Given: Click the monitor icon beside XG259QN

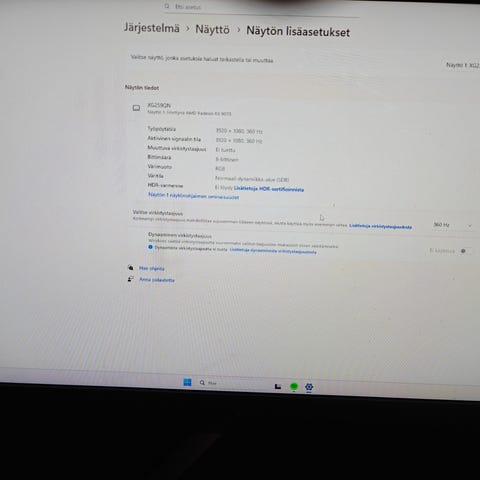Looking at the screenshot, I should 136,108.
